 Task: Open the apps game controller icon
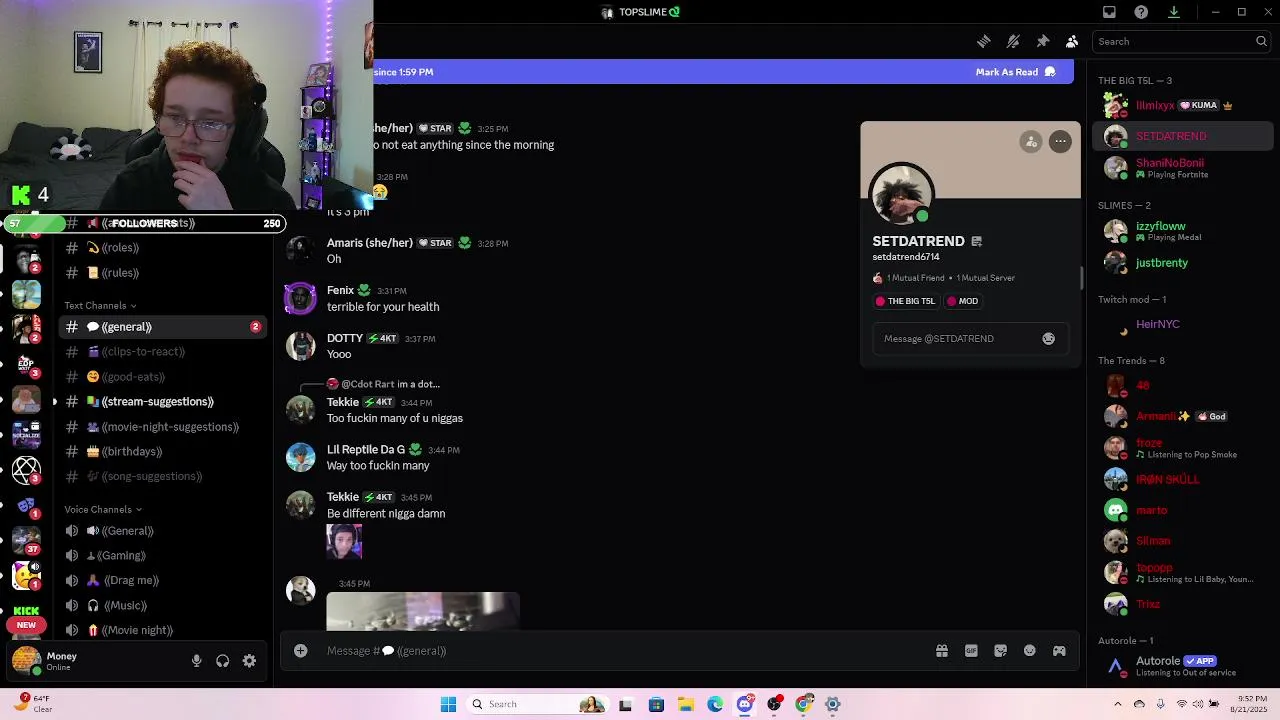[1059, 651]
